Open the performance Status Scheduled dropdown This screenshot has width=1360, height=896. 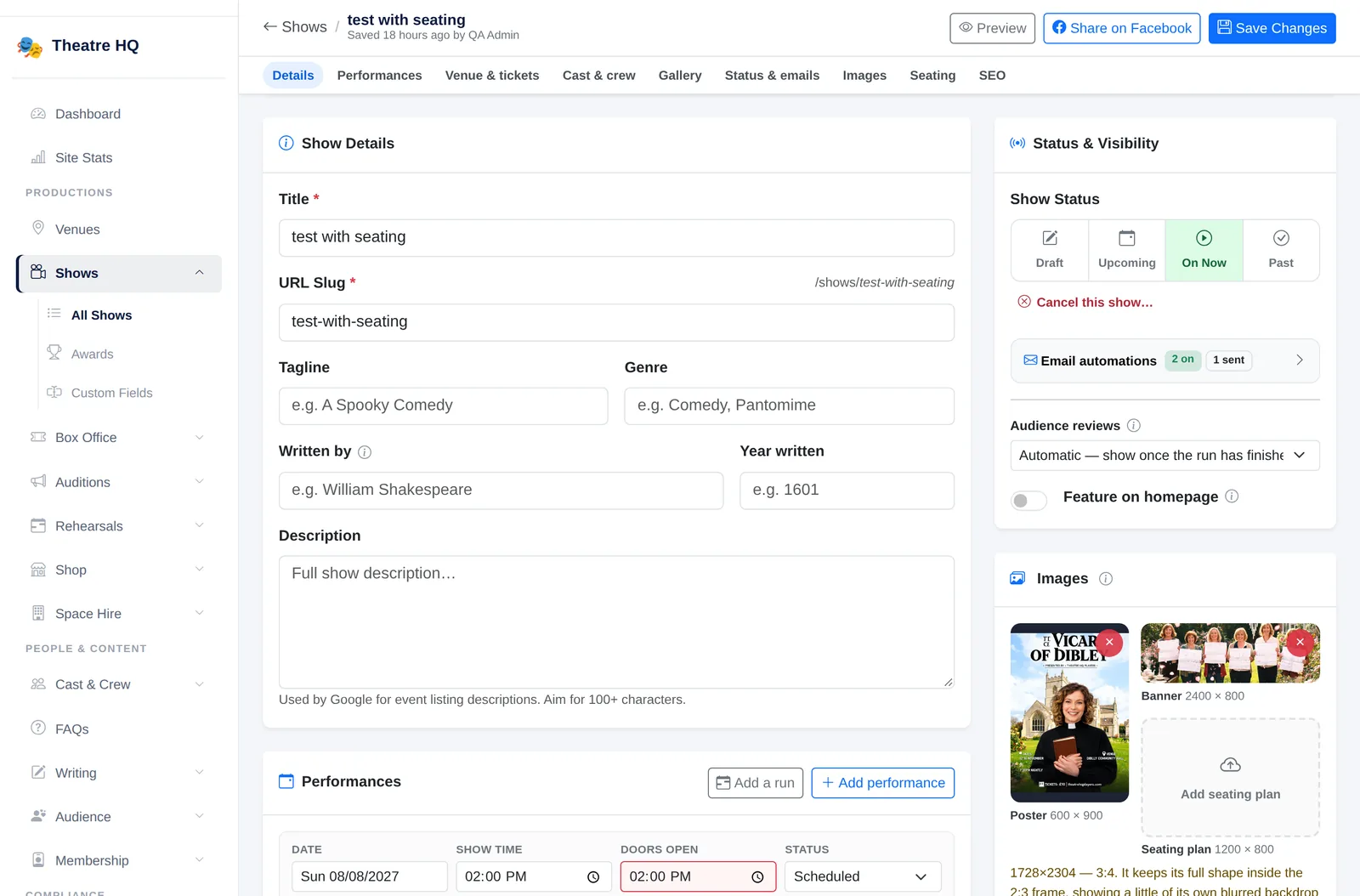863,877
